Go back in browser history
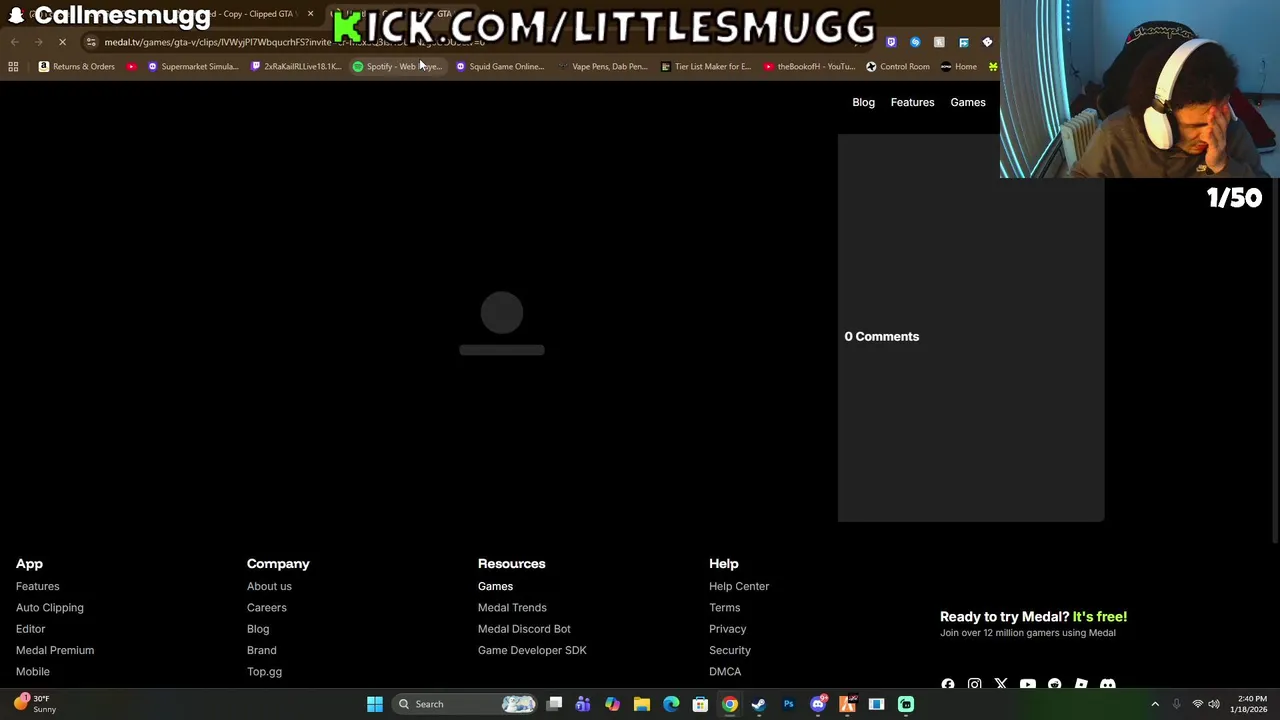This screenshot has width=1280, height=720. pos(15,42)
